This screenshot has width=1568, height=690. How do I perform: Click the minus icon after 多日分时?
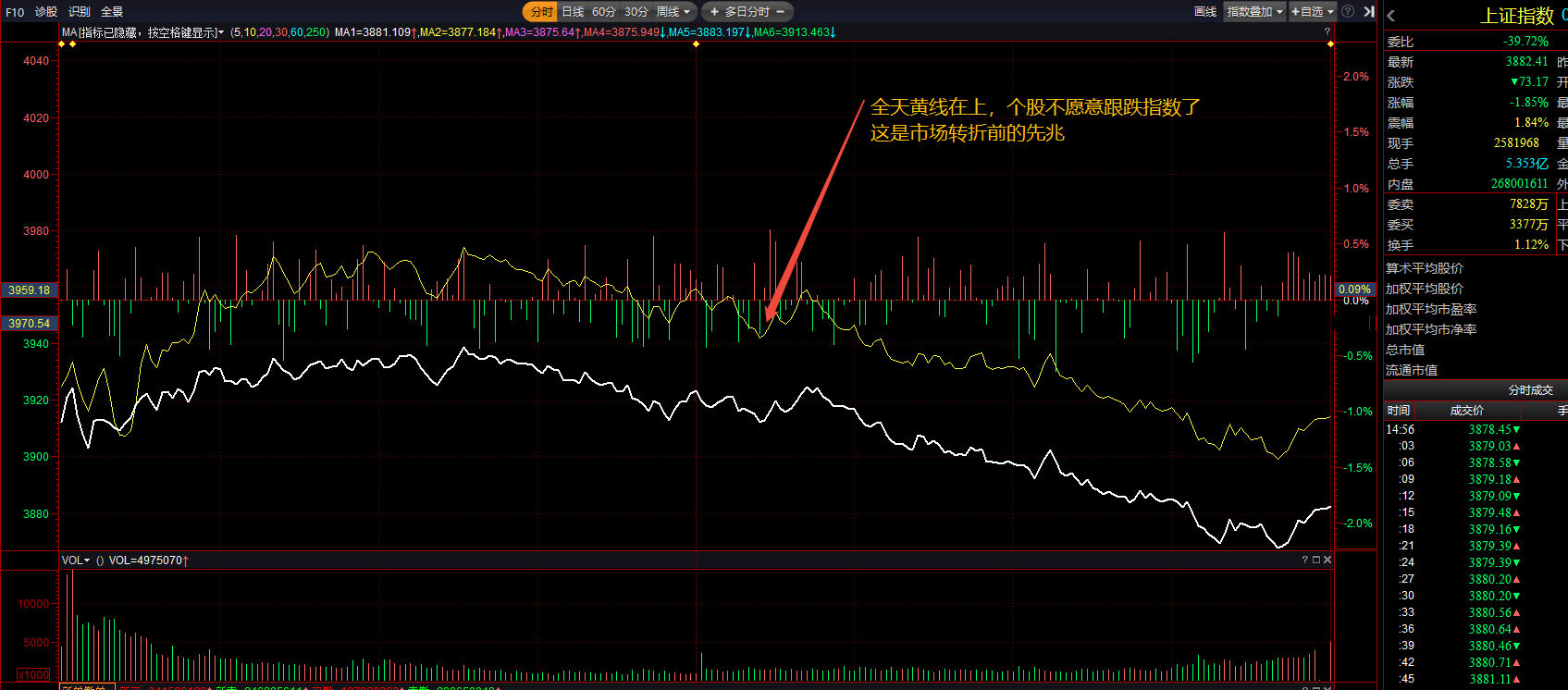click(780, 12)
